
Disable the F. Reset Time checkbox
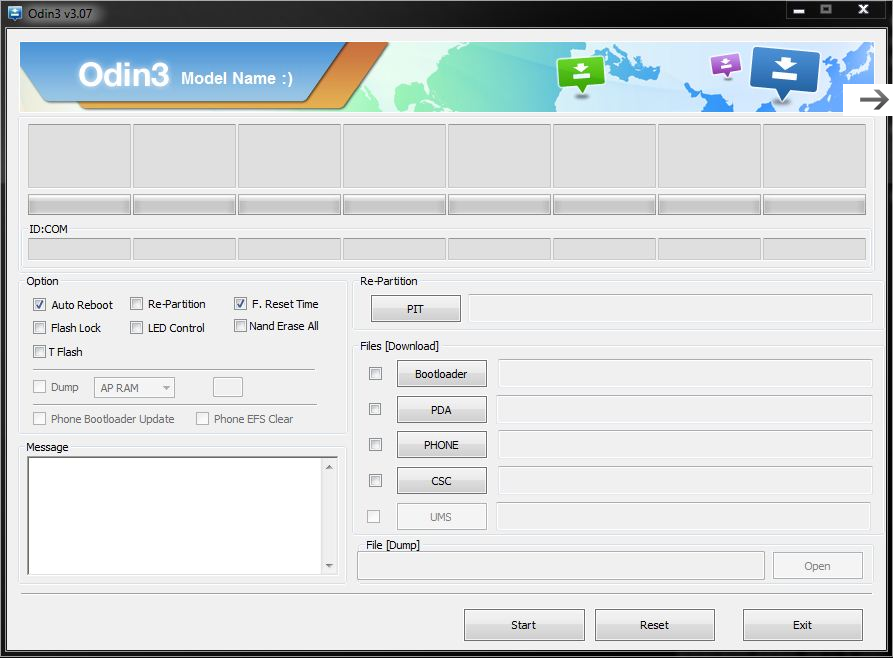pos(240,304)
